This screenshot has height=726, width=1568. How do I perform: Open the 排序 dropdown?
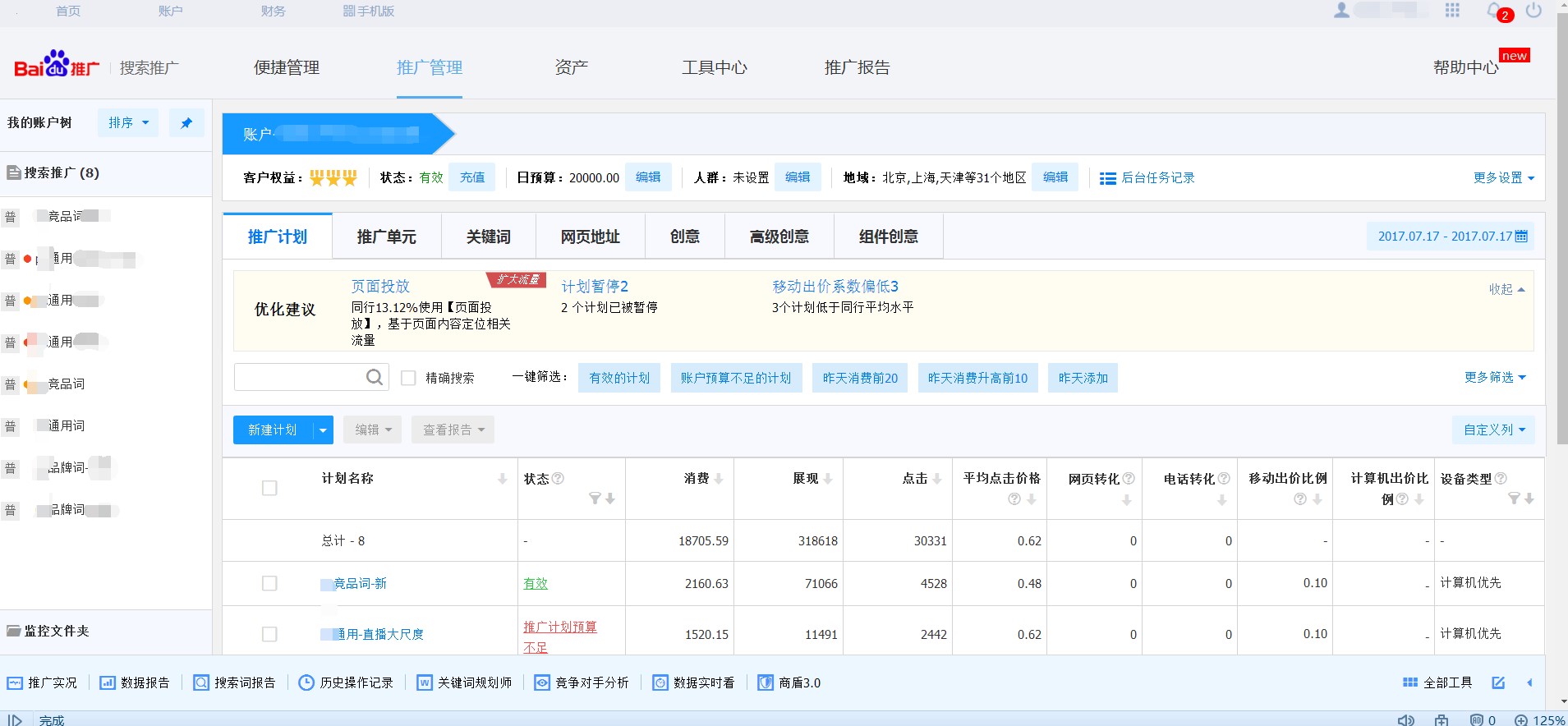point(128,123)
